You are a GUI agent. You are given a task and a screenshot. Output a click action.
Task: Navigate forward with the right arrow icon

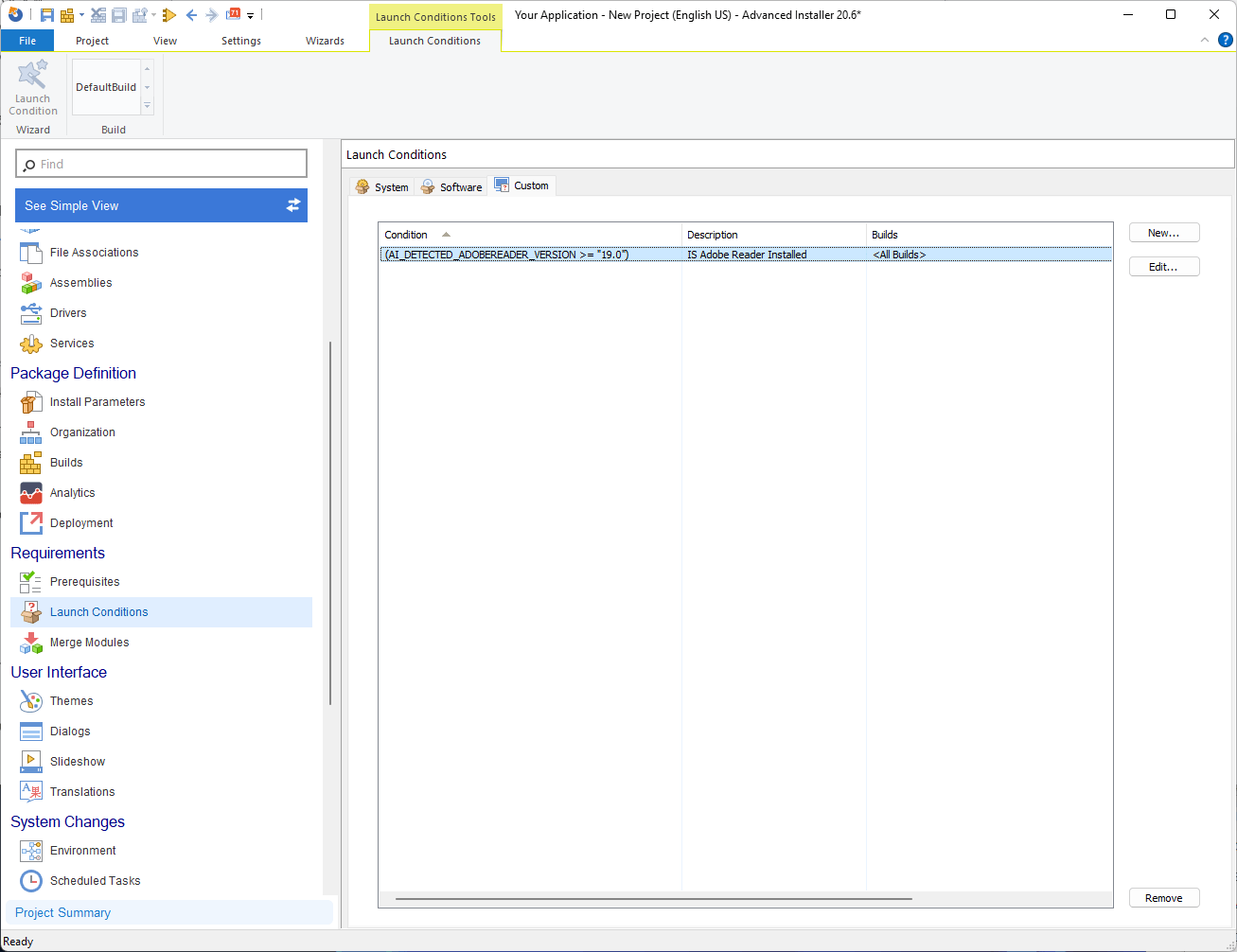212,15
